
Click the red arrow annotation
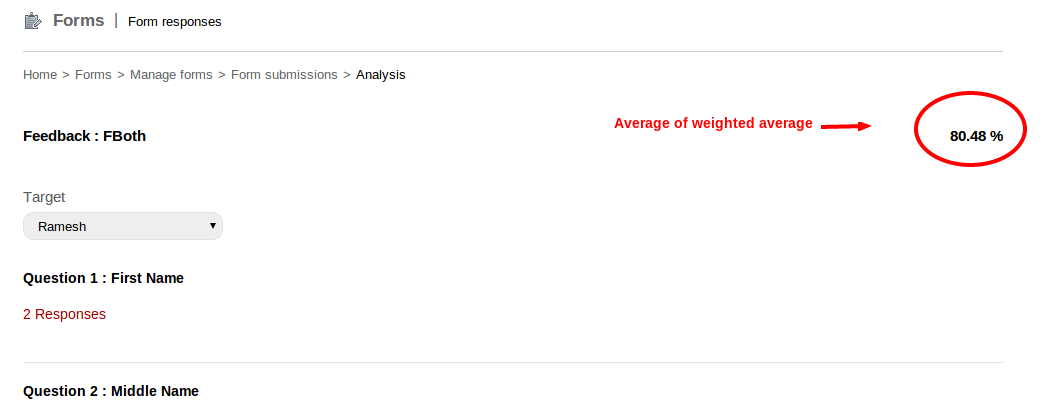(x=846, y=126)
